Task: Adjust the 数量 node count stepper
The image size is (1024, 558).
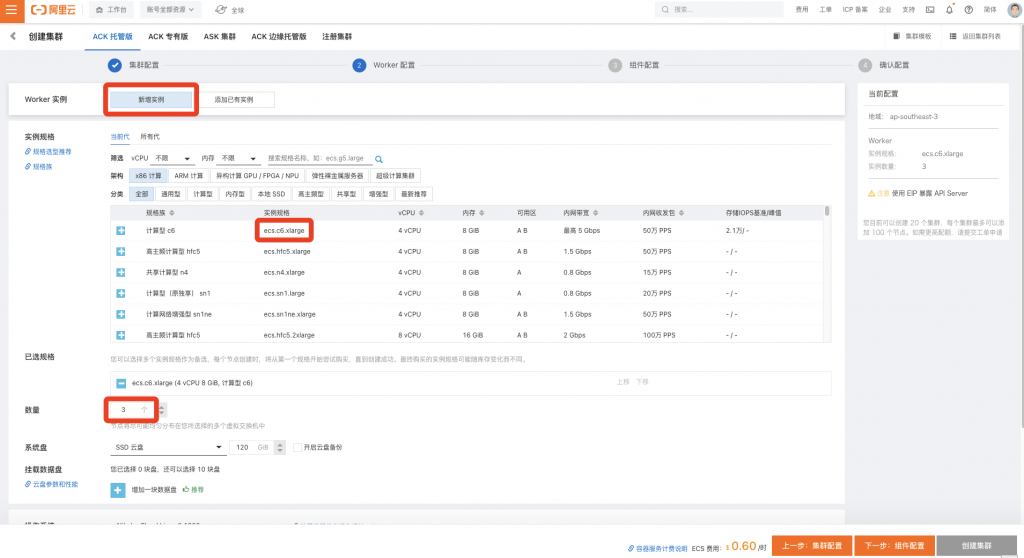Action: (x=162, y=410)
